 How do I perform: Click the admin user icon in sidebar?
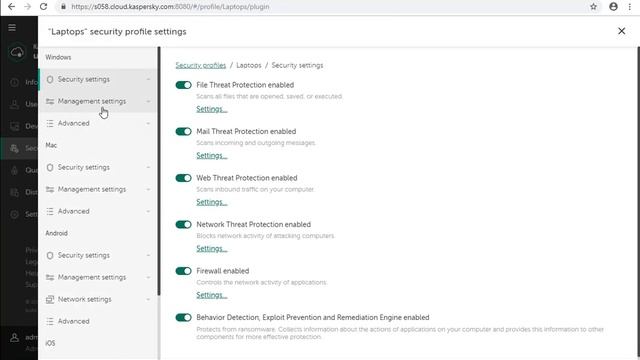pyautogui.click(x=14, y=338)
